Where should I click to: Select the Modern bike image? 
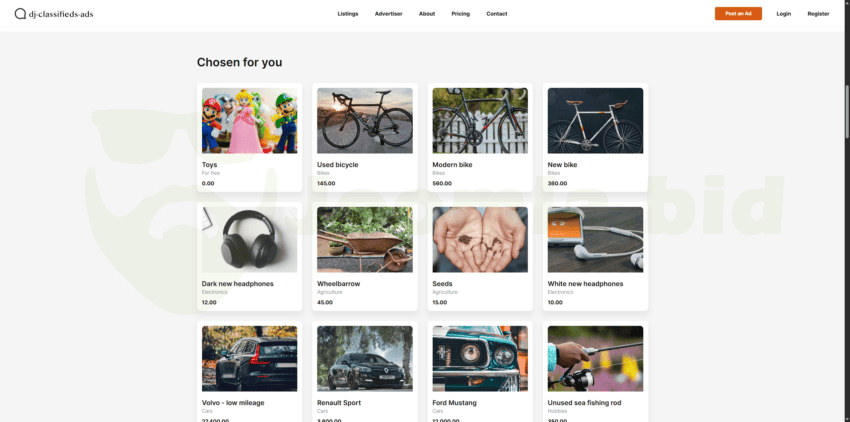[480, 120]
